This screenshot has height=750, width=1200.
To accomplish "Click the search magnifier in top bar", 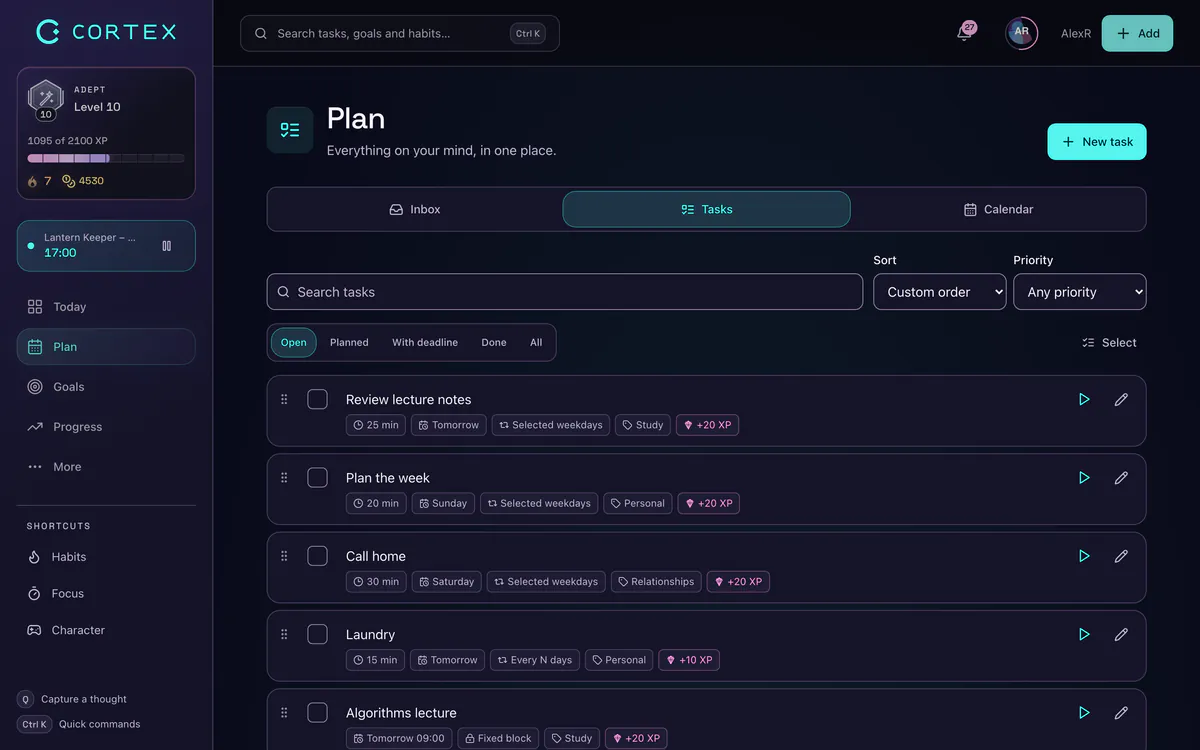I will 261,33.
